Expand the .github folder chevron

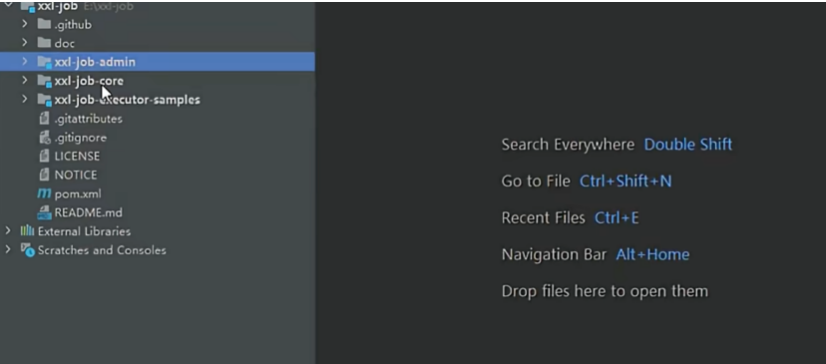(24, 24)
